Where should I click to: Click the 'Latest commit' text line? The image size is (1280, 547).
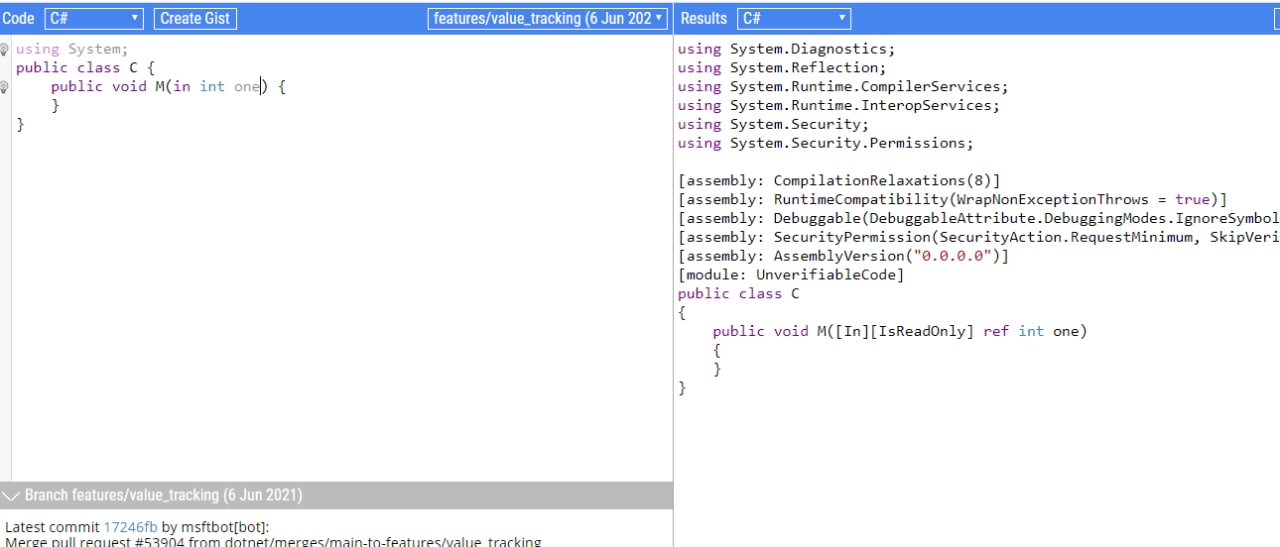[137, 527]
